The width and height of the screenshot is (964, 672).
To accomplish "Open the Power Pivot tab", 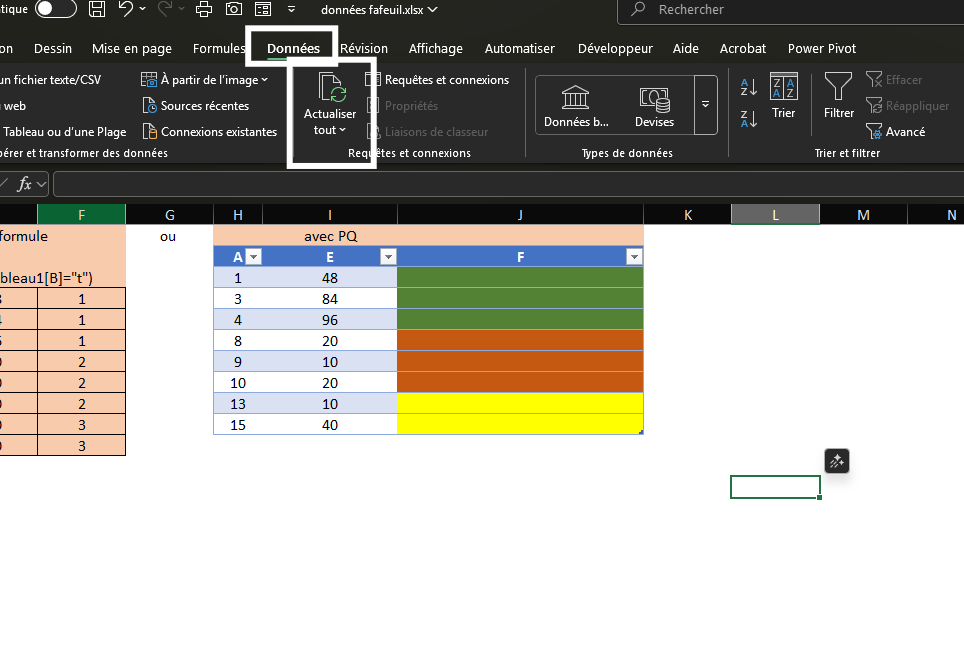I will (x=821, y=48).
